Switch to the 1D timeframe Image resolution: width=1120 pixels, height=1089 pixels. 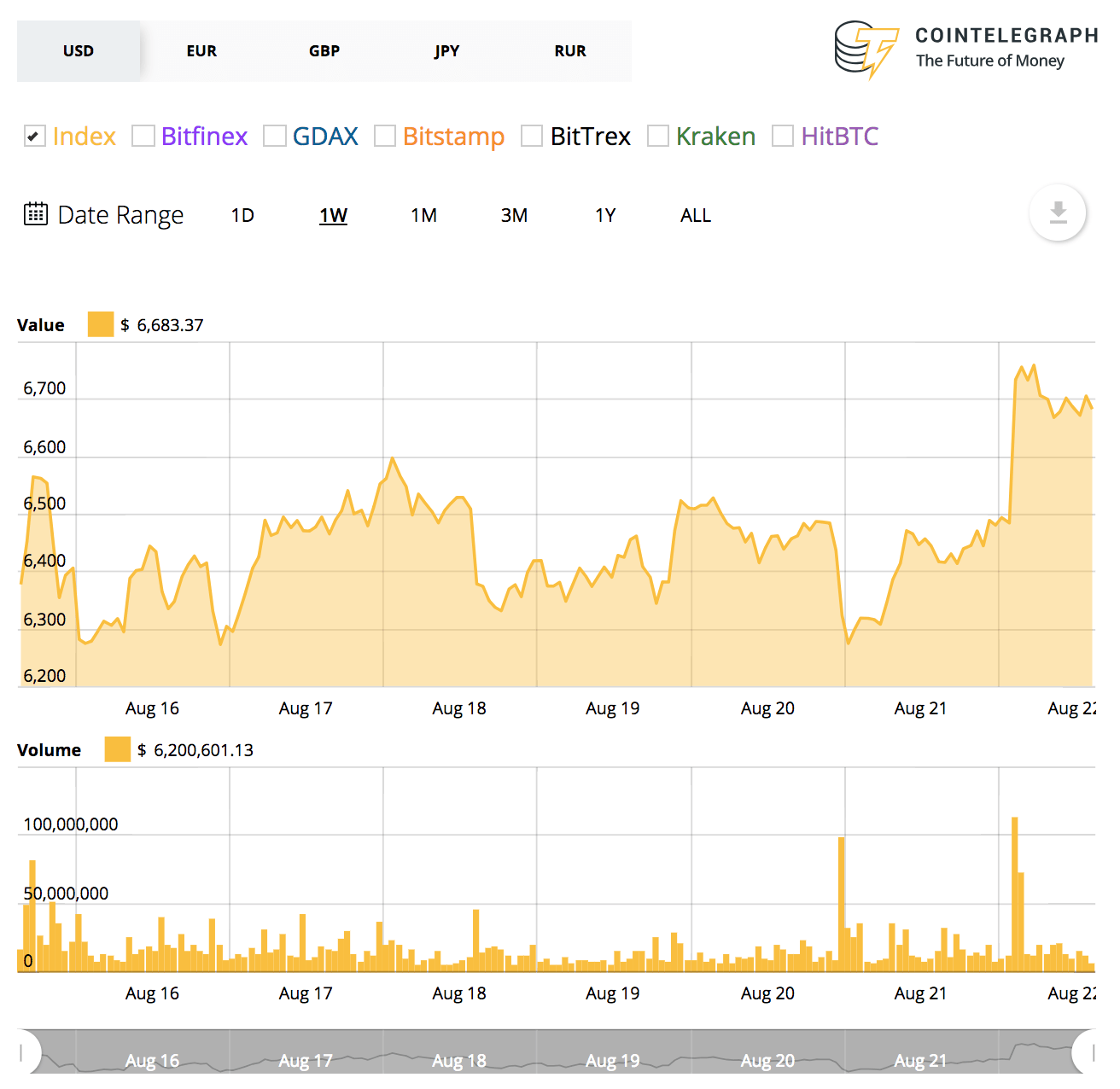(x=242, y=215)
